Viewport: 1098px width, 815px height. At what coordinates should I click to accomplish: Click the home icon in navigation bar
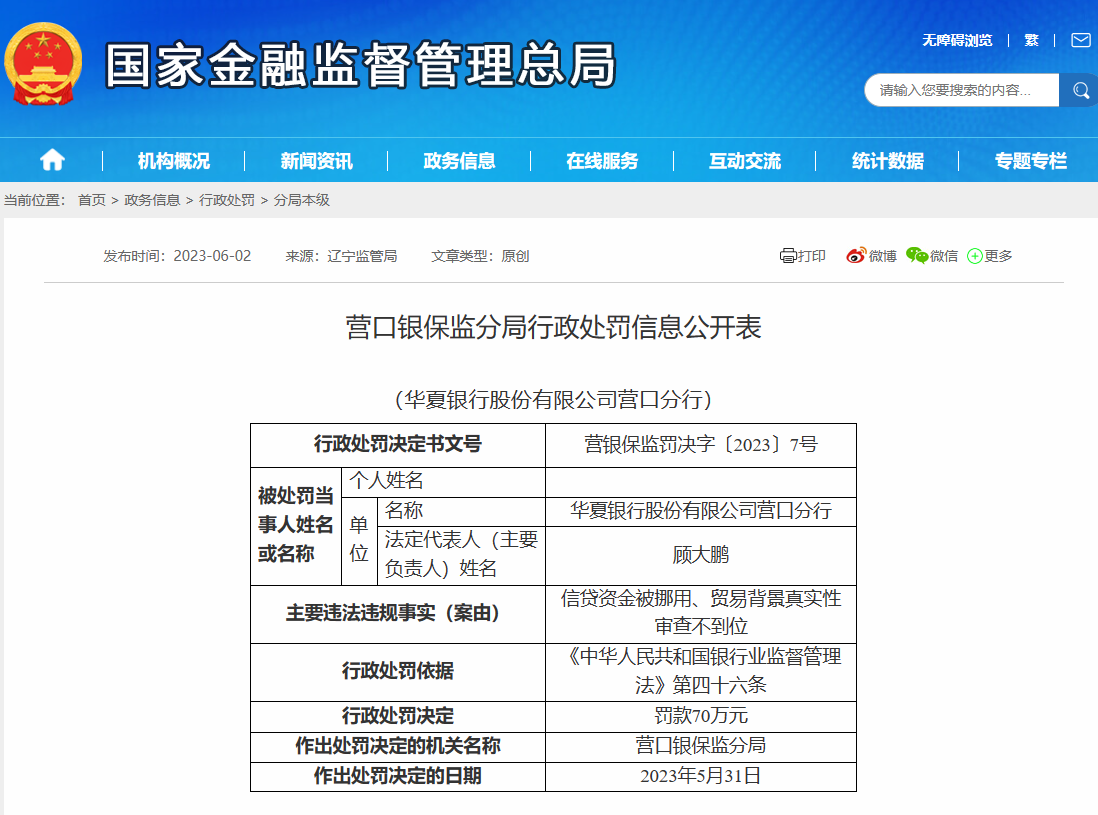[x=52, y=160]
